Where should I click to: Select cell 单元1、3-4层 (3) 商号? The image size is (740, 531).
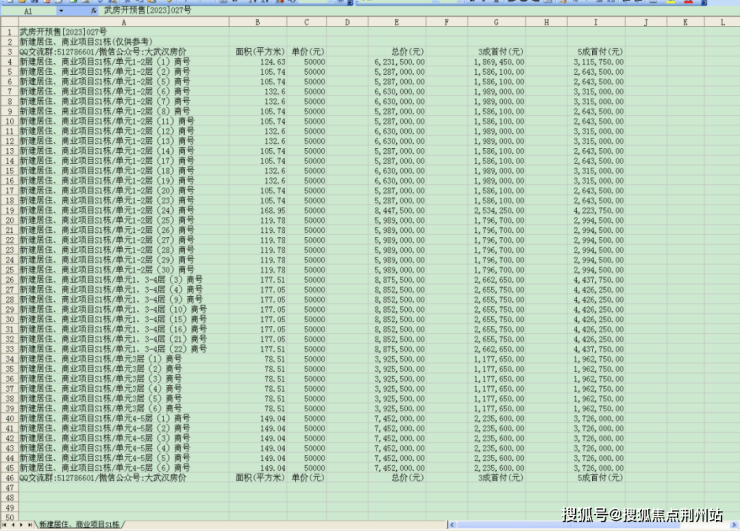pyautogui.click(x=124, y=280)
